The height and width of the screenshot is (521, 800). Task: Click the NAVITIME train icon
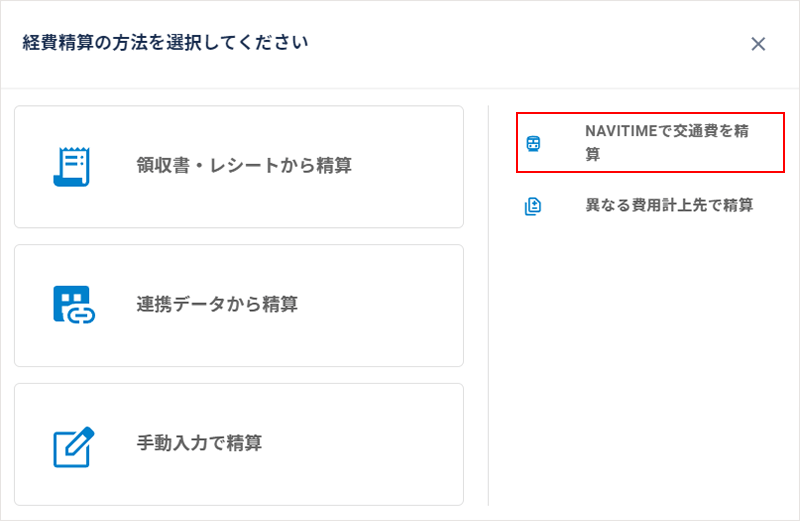[x=533, y=143]
